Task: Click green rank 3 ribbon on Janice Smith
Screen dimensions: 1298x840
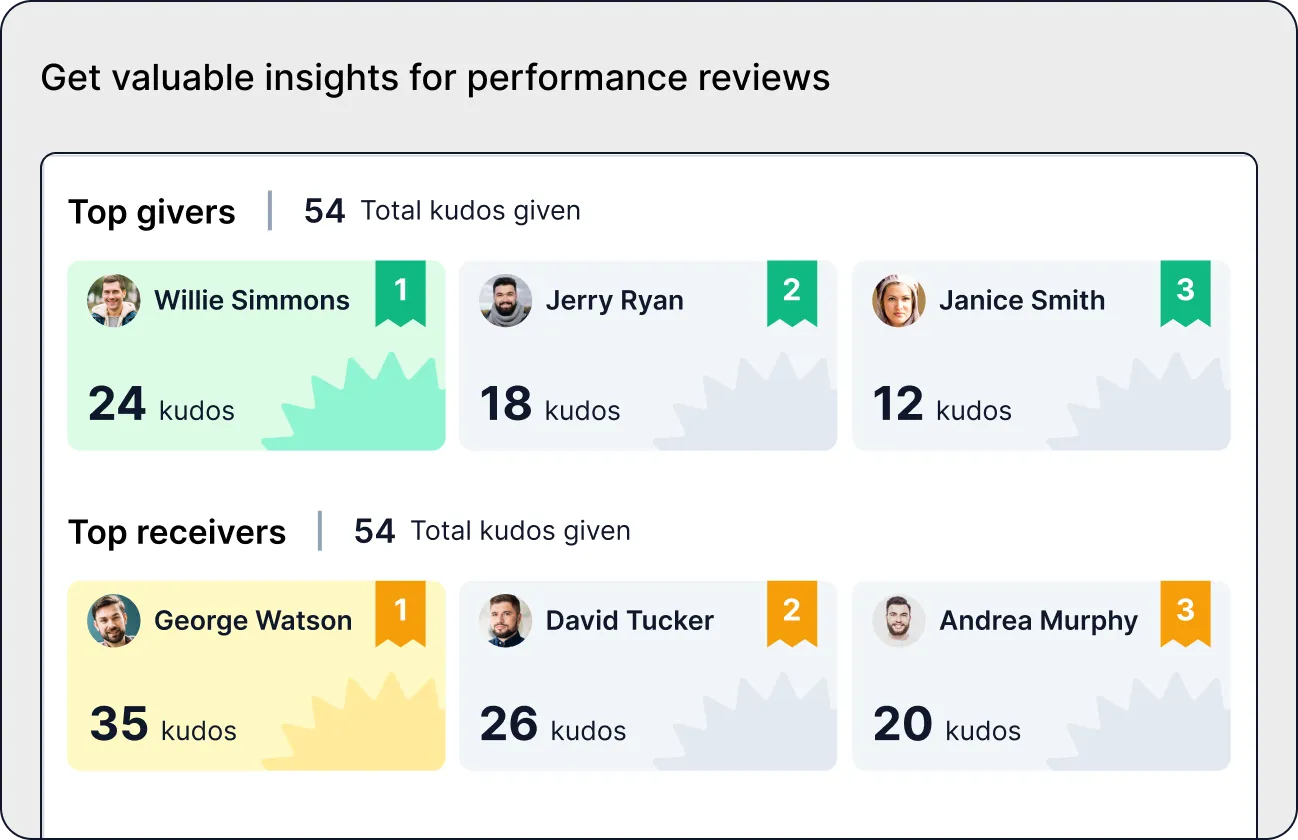Action: pyautogui.click(x=1185, y=293)
